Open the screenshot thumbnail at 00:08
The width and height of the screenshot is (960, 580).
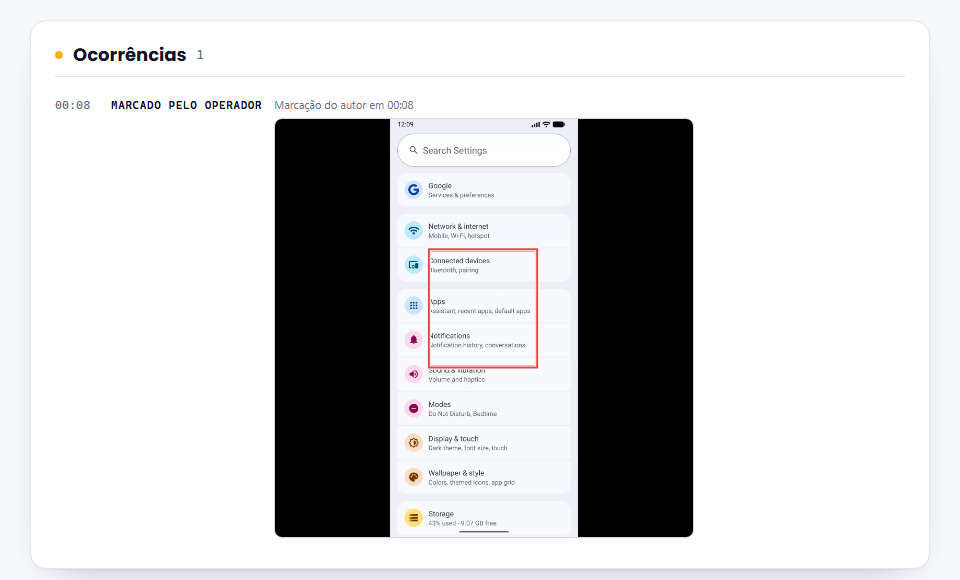click(484, 328)
